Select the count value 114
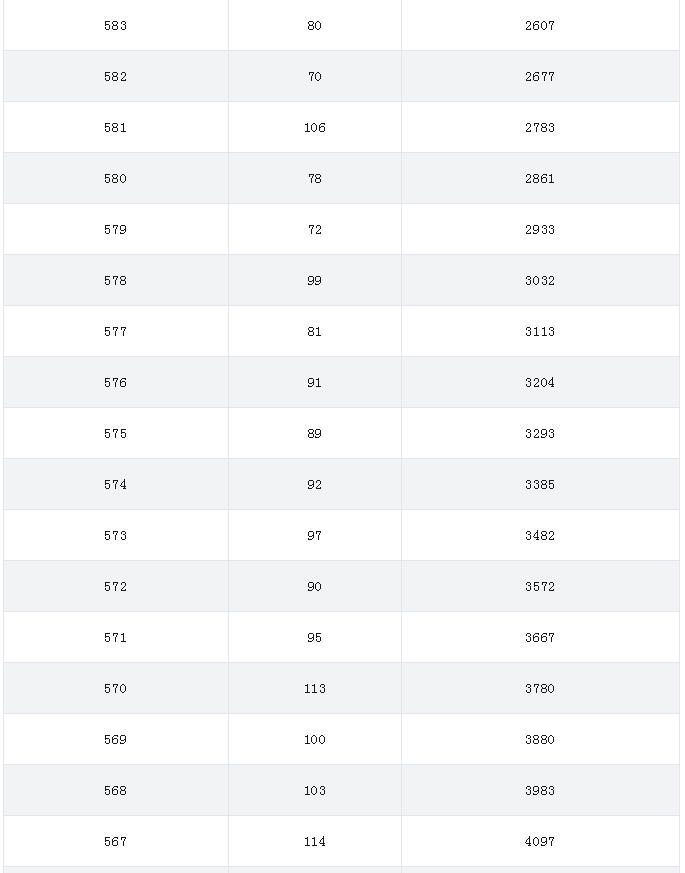This screenshot has width=685, height=873. click(x=315, y=841)
